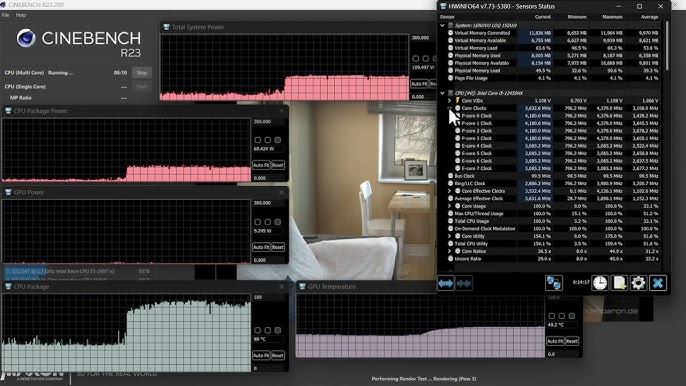Click the HWiNFO sensor list vertical scrollbar
686x386 pixels.
coord(667,46)
